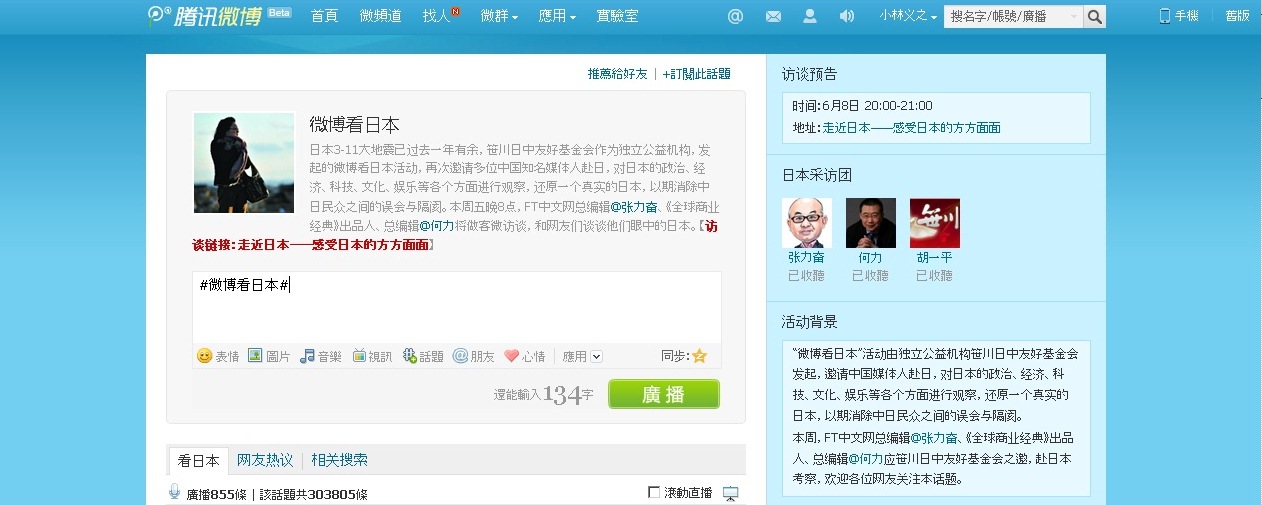
Task: Add a mood with 心情
Action: [525, 356]
